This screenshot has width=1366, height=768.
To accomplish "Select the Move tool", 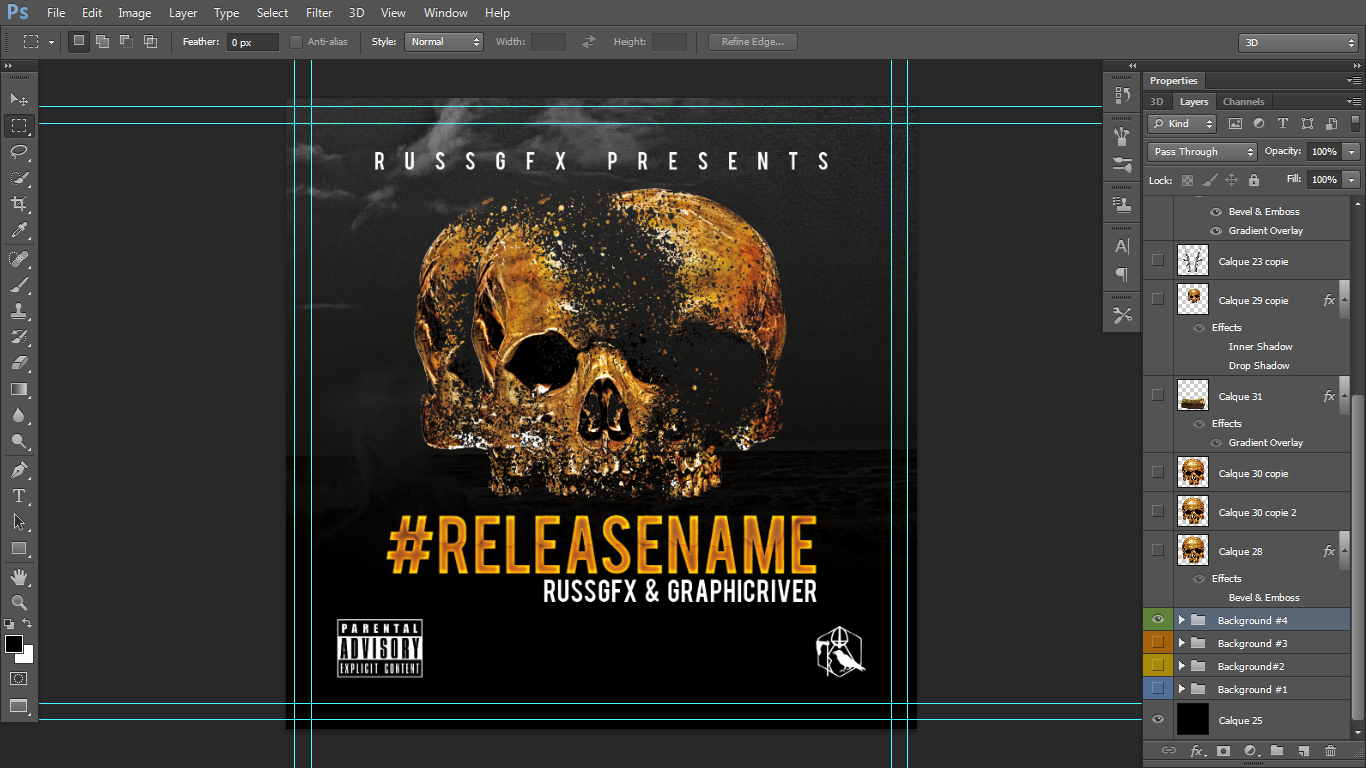I will (x=19, y=99).
